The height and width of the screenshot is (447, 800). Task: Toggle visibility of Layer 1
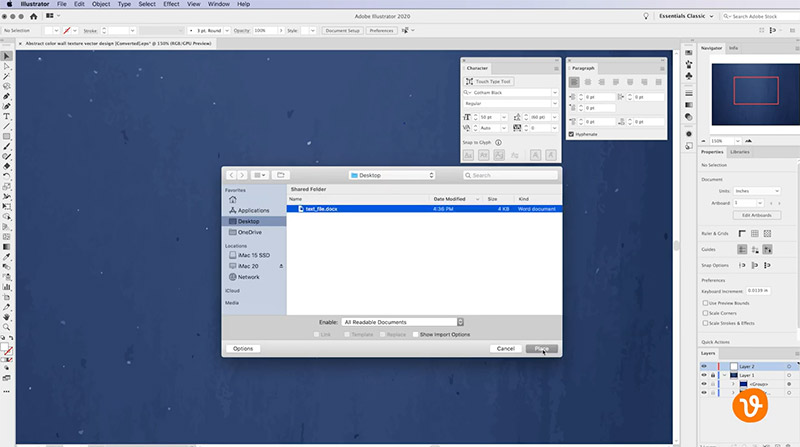[704, 375]
